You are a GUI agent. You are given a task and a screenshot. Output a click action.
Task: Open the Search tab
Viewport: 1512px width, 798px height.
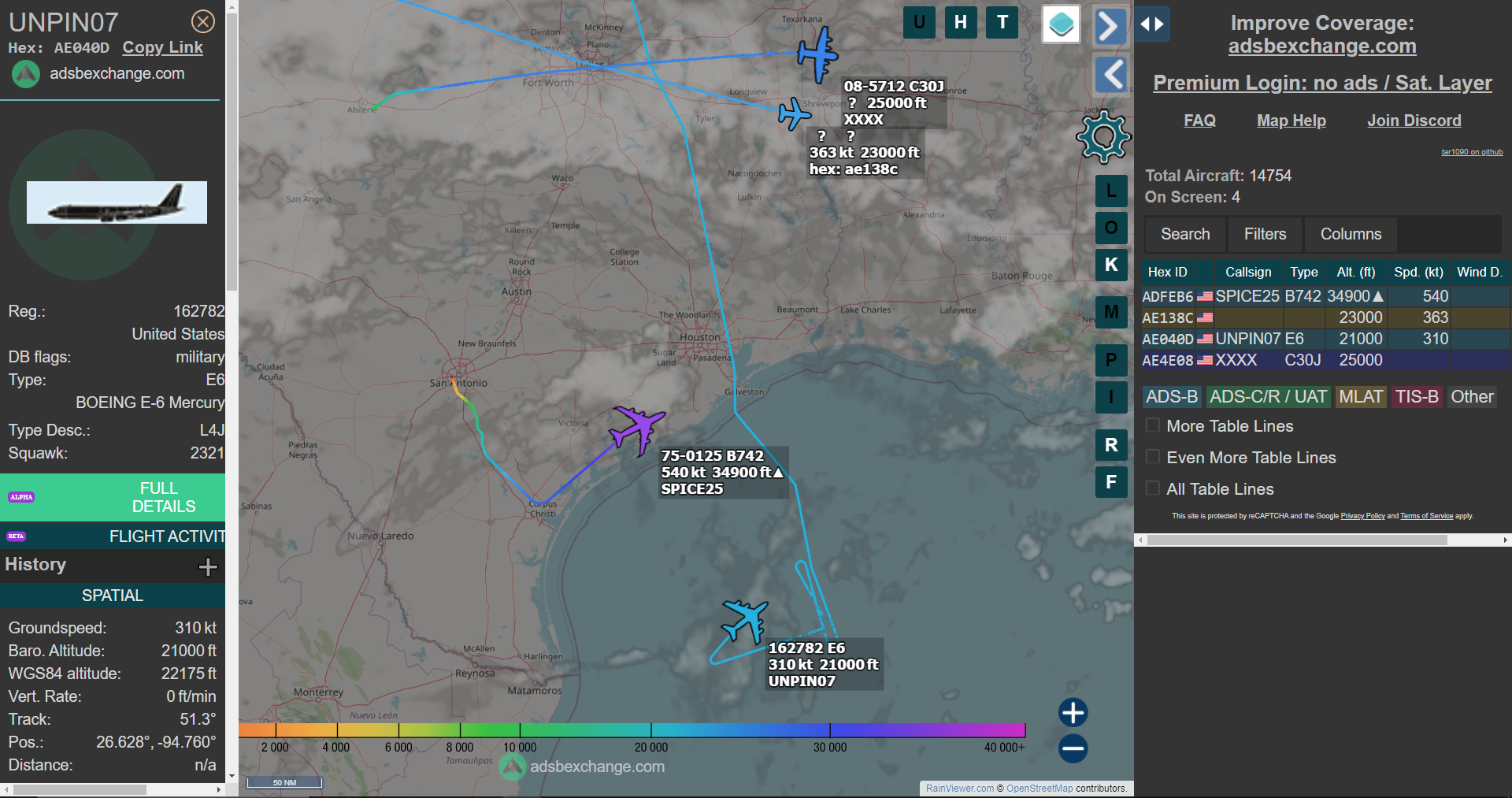(x=1185, y=234)
